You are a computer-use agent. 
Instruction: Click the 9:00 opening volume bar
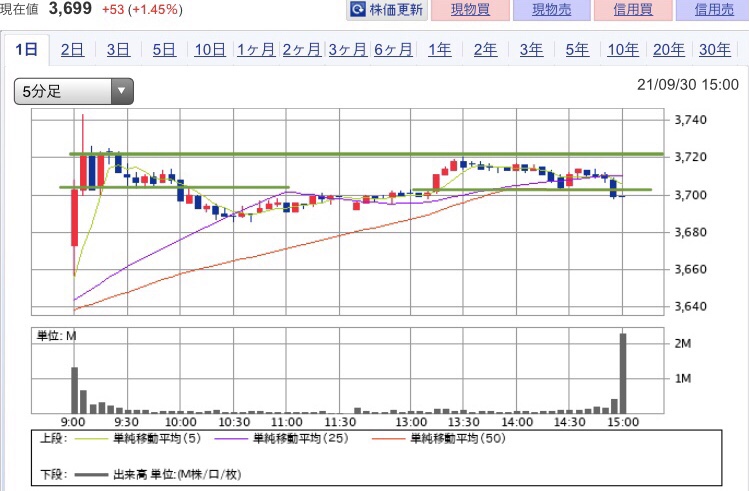click(x=75, y=390)
